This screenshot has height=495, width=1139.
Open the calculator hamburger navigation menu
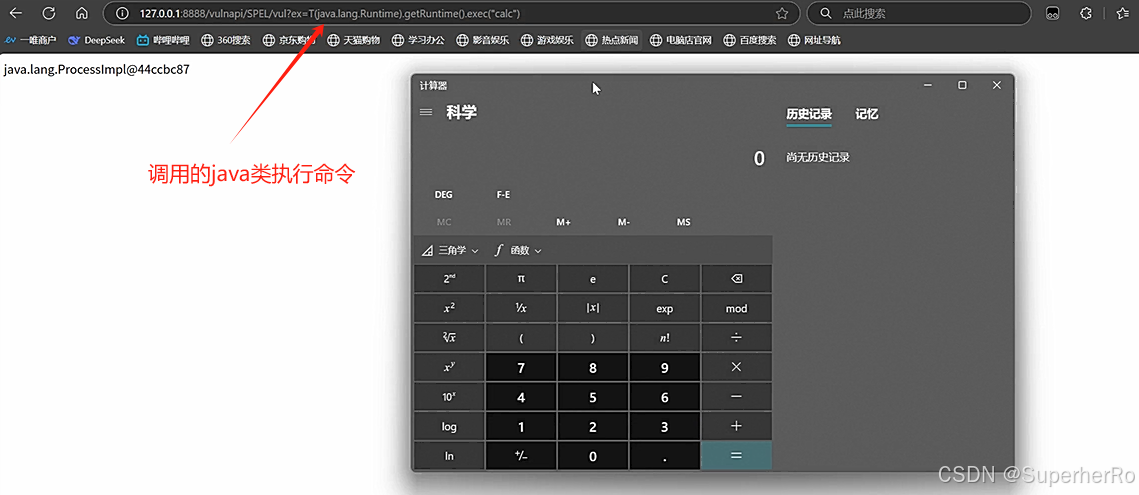[x=426, y=112]
